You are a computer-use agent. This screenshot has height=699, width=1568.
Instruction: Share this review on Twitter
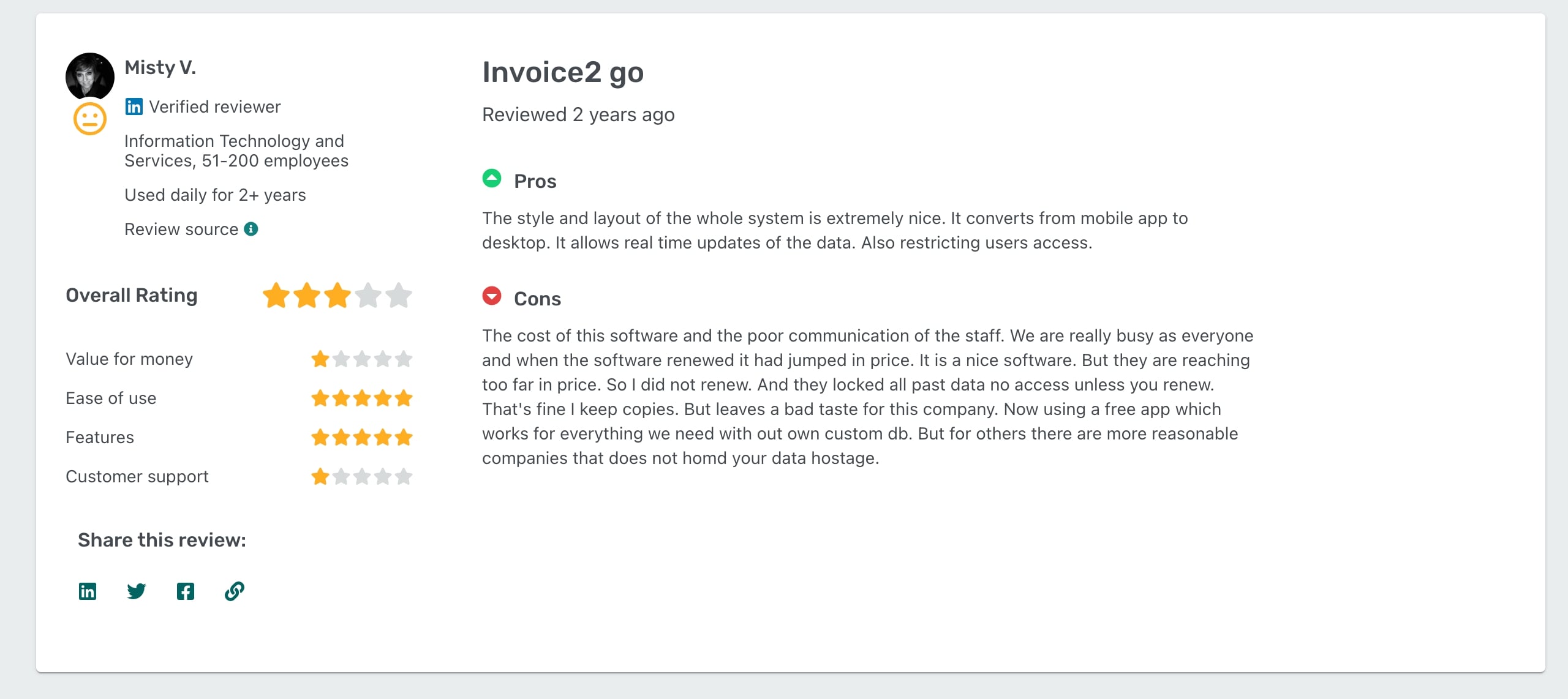tap(136, 591)
